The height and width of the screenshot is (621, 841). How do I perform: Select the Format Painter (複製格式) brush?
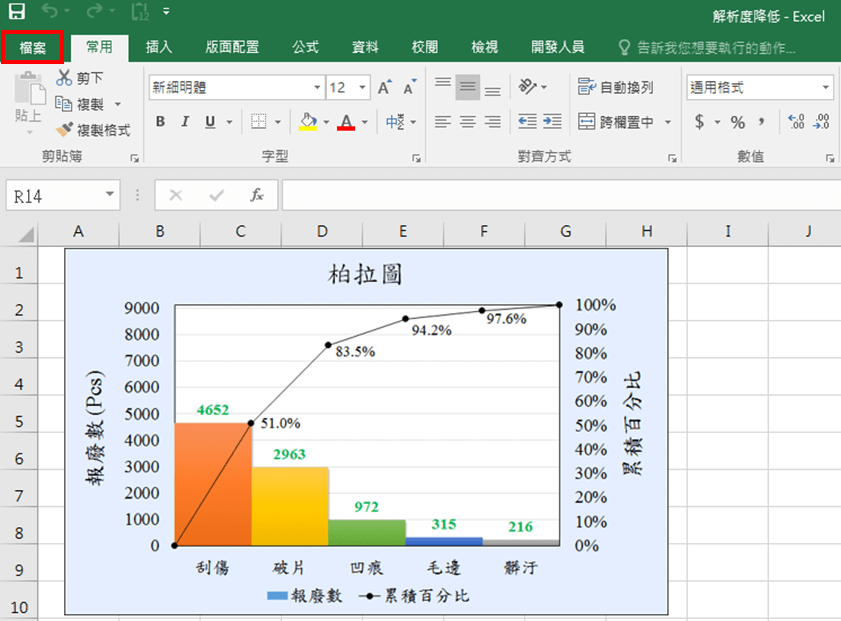point(65,130)
